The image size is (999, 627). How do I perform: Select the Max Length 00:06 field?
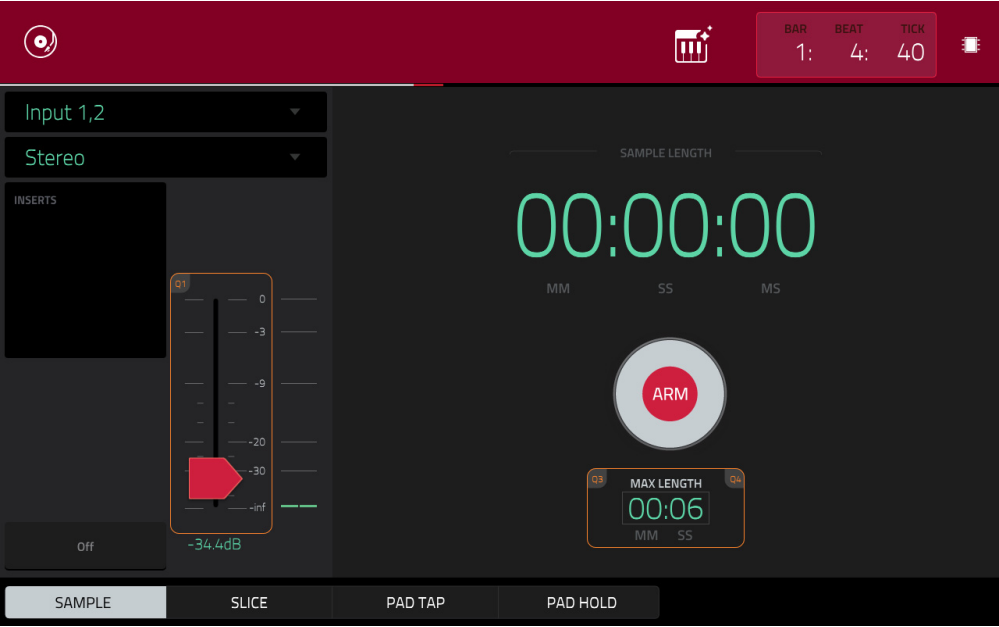[x=666, y=508]
